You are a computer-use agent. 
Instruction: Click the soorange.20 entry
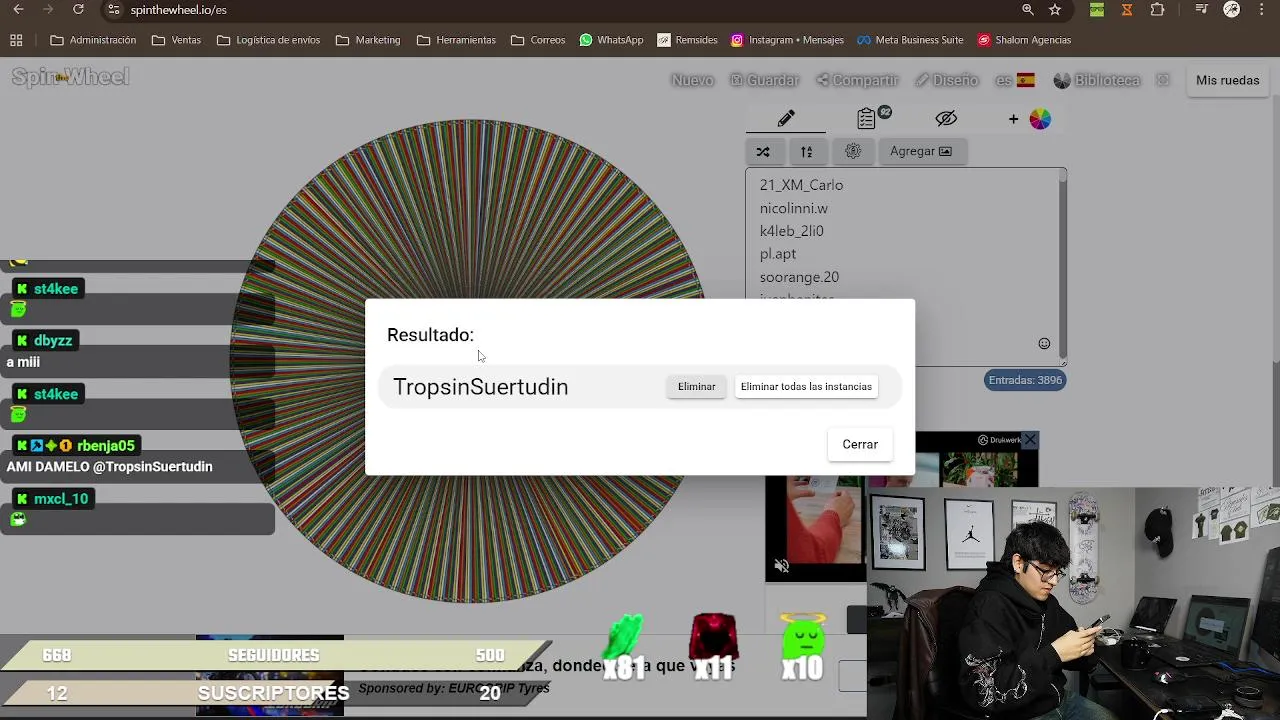coord(799,277)
